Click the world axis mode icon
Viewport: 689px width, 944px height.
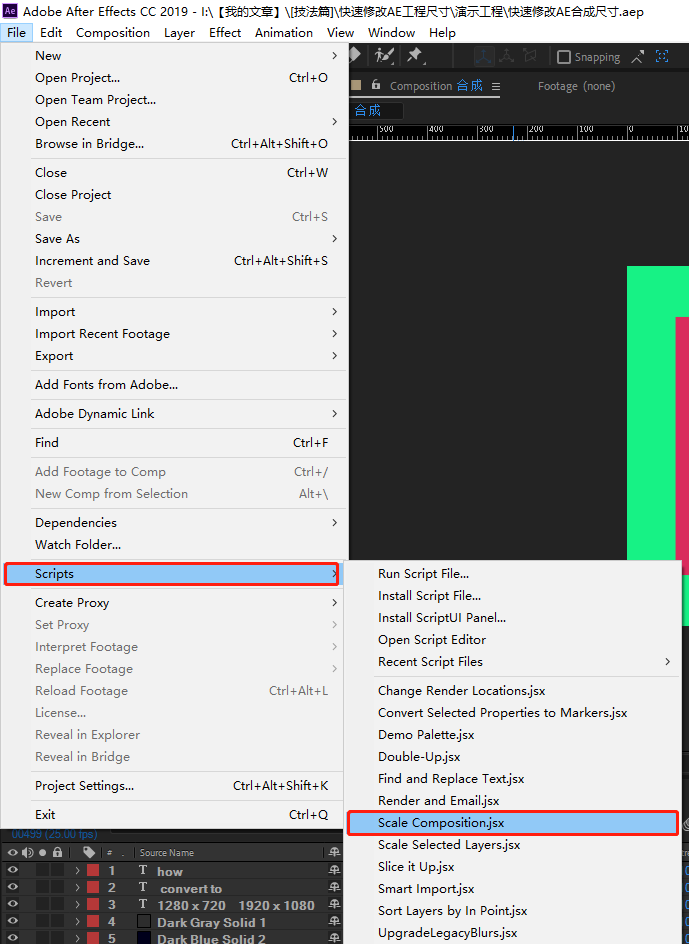[507, 57]
